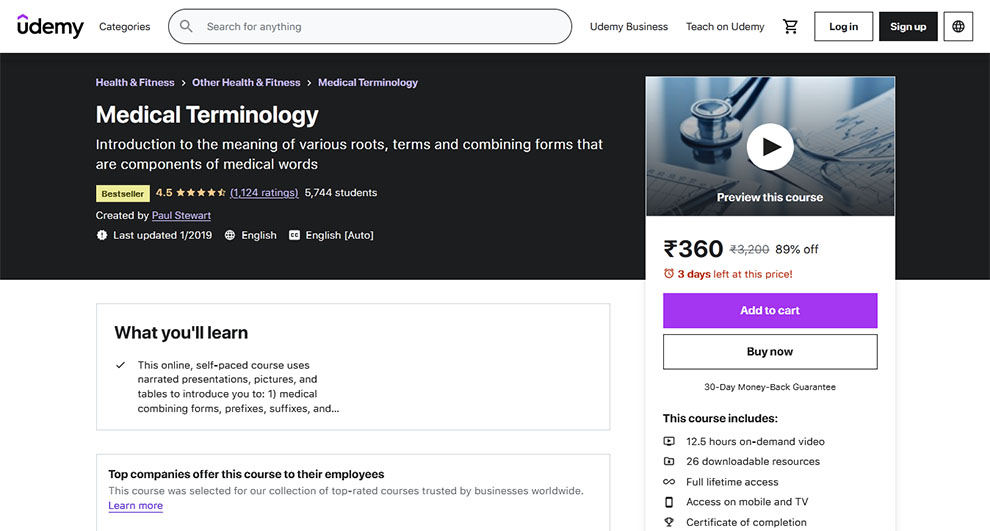Click the Udemy logo
This screenshot has height=531, width=990.
50,27
